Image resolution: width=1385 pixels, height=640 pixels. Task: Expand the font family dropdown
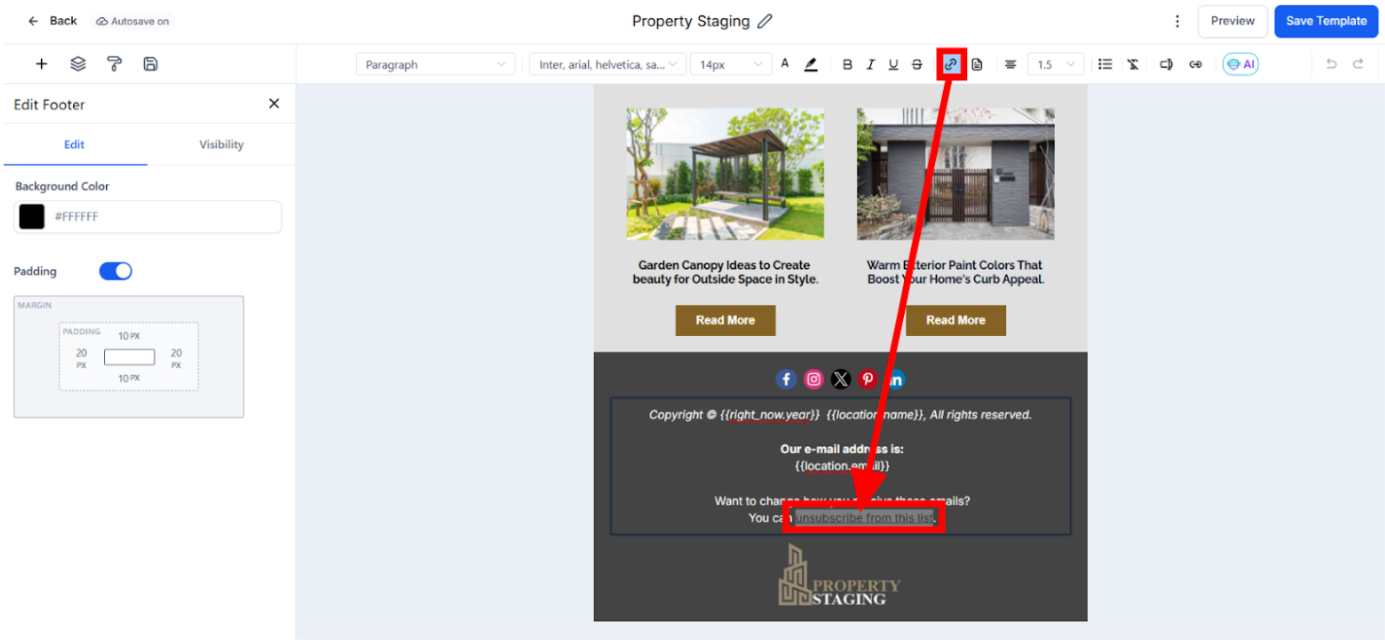[x=607, y=65]
